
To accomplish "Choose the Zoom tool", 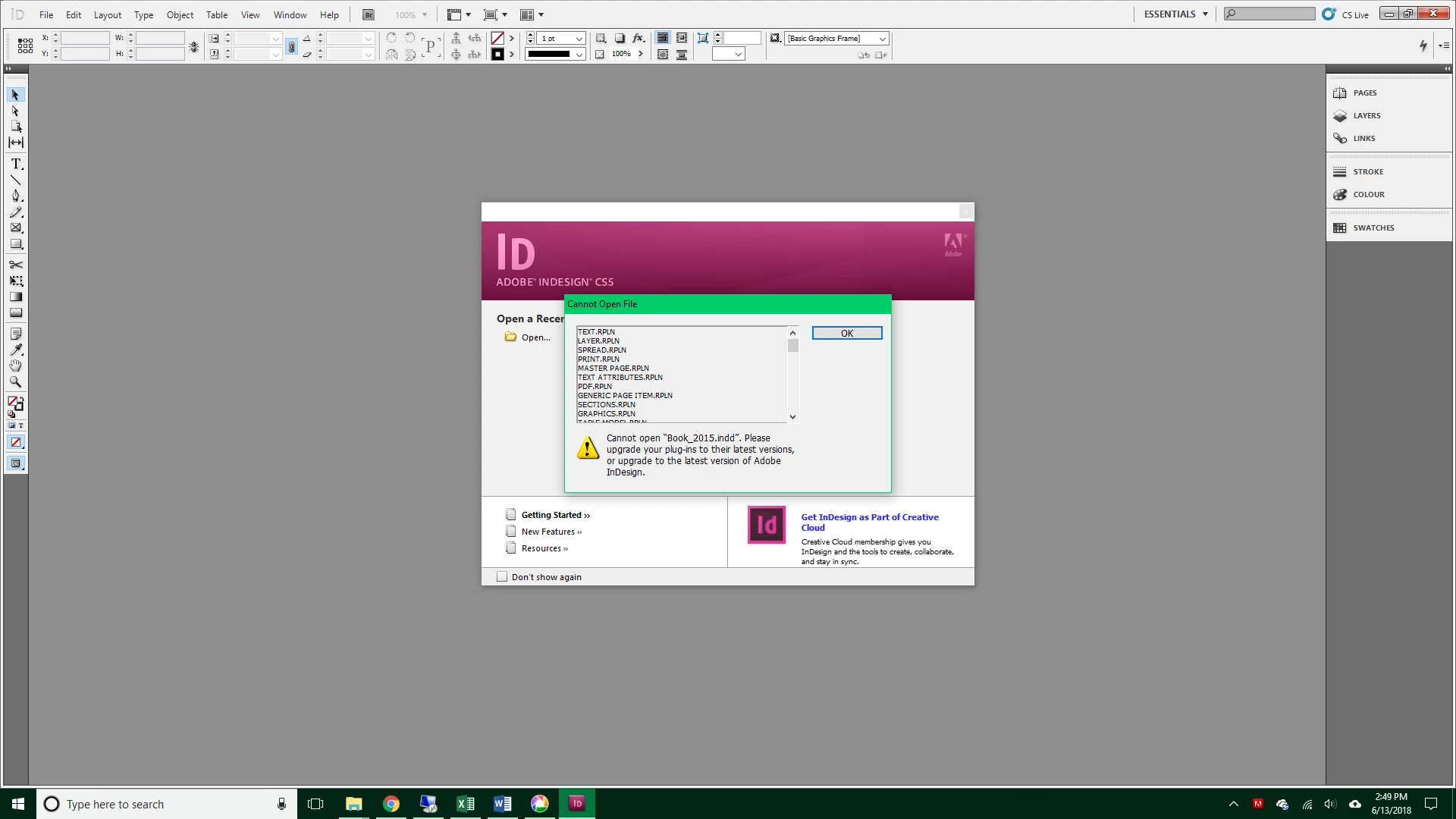I will coord(16,382).
